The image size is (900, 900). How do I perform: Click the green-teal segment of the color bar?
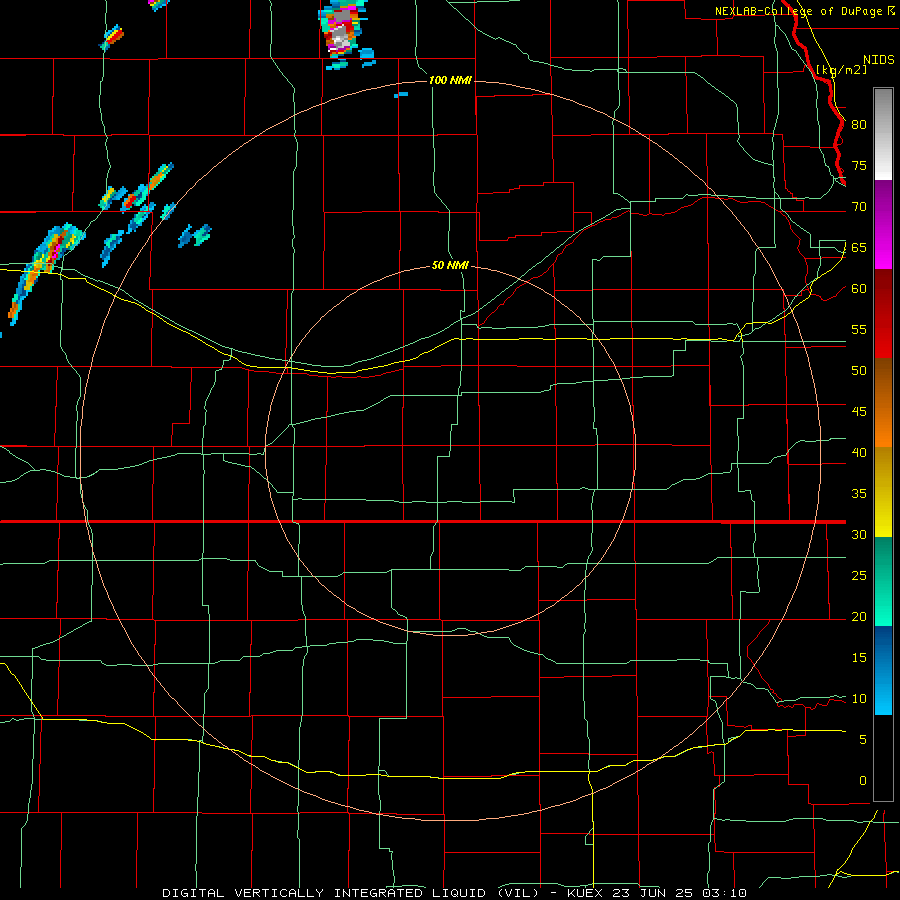[883, 581]
